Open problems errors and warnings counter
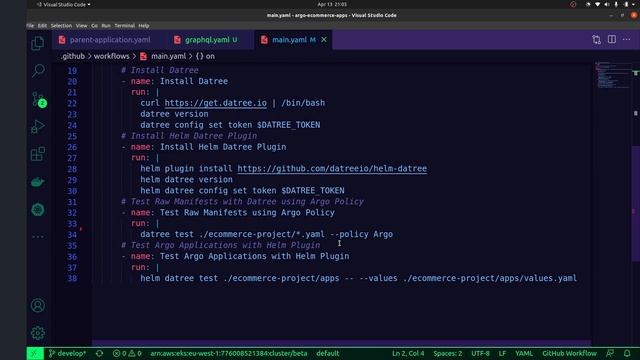This screenshot has width=640, height=360. pos(127,353)
